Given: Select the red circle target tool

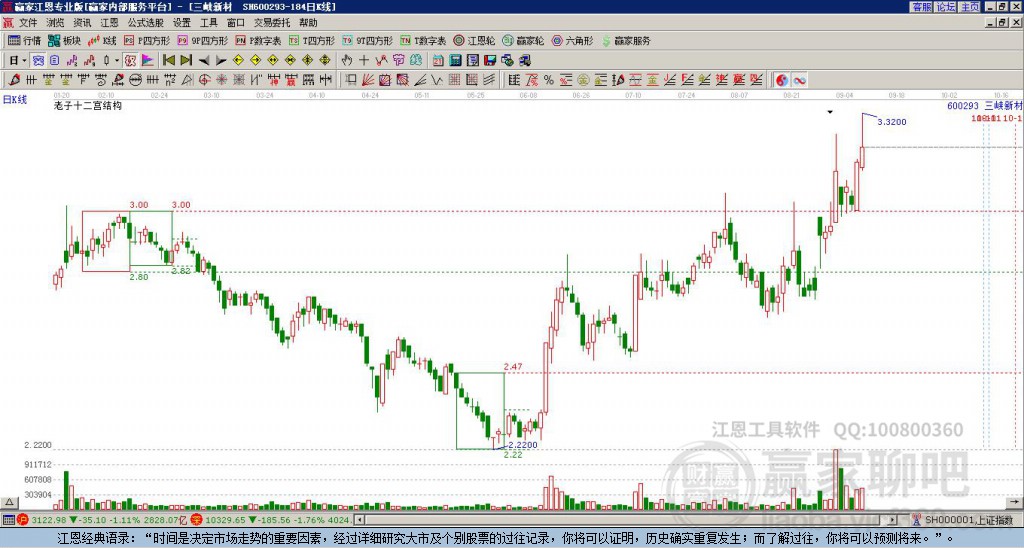Looking at the screenshot, I should (x=204, y=80).
